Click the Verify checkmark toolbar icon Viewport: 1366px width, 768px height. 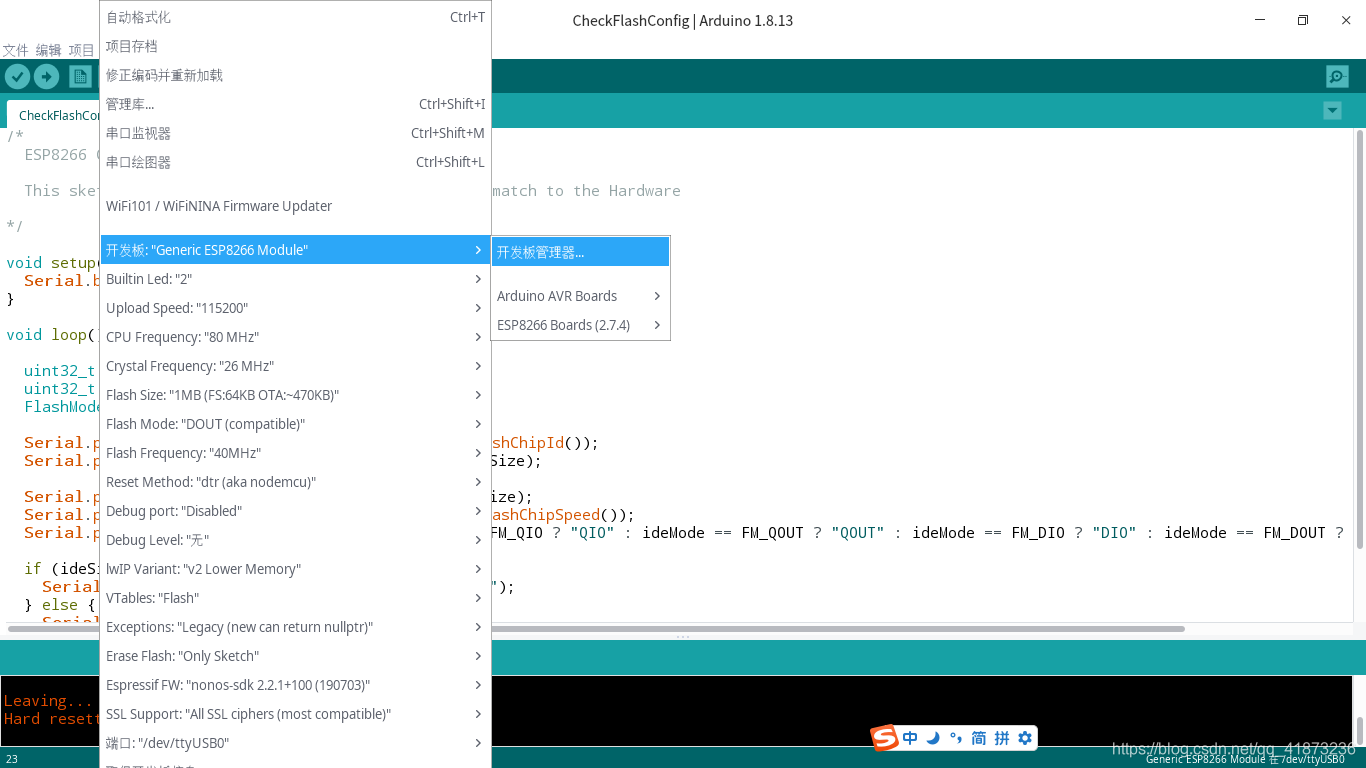click(x=17, y=76)
